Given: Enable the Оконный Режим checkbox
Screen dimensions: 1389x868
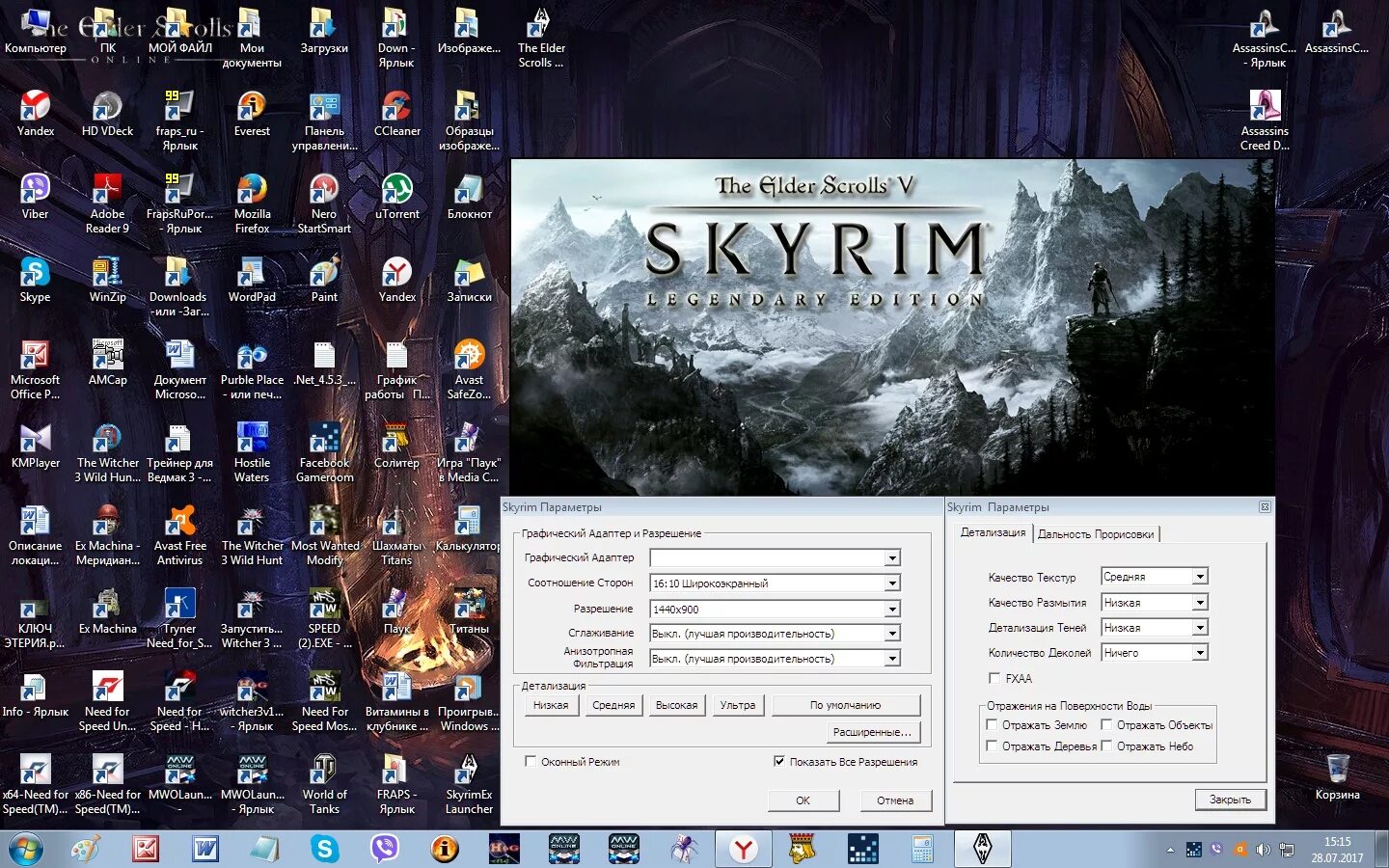Looking at the screenshot, I should (x=531, y=761).
